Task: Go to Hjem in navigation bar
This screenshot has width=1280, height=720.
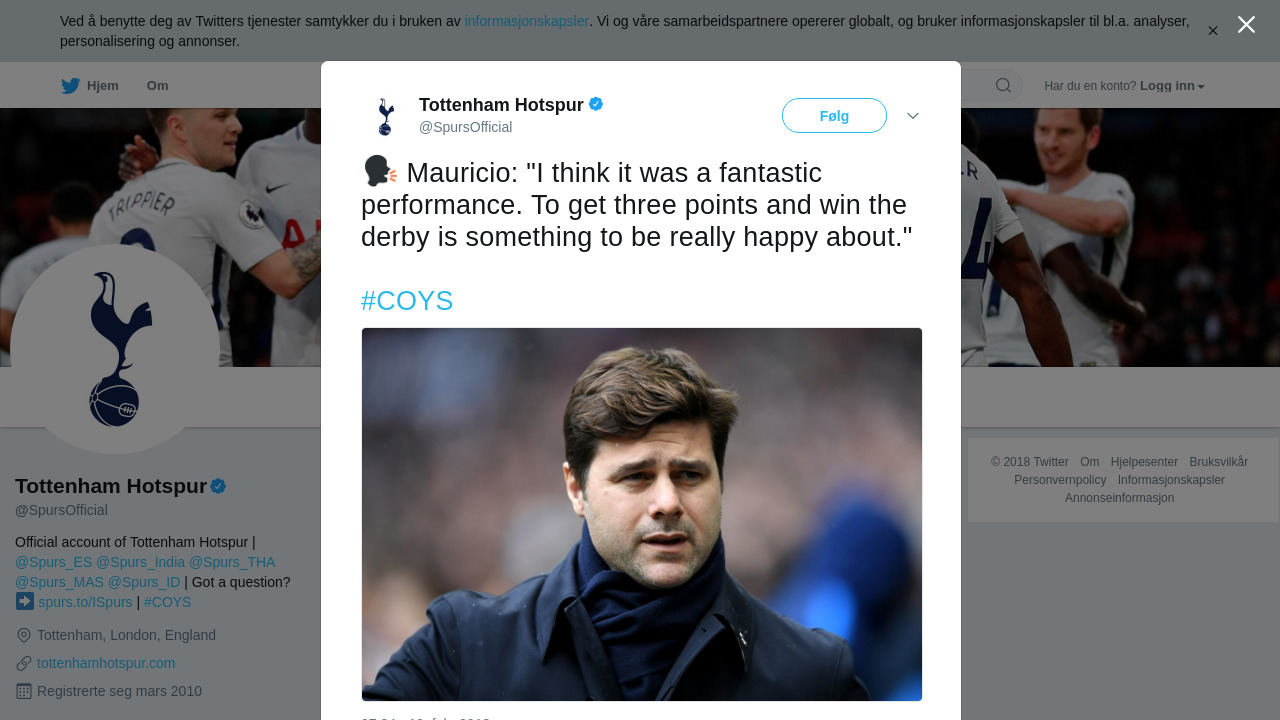Action: (x=102, y=86)
